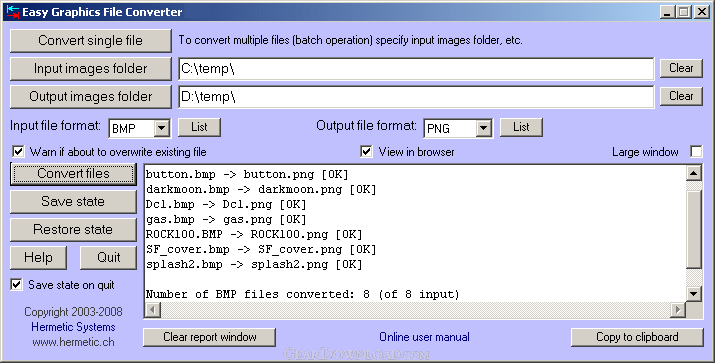
Task: Click List button next to input format
Action: 199,127
